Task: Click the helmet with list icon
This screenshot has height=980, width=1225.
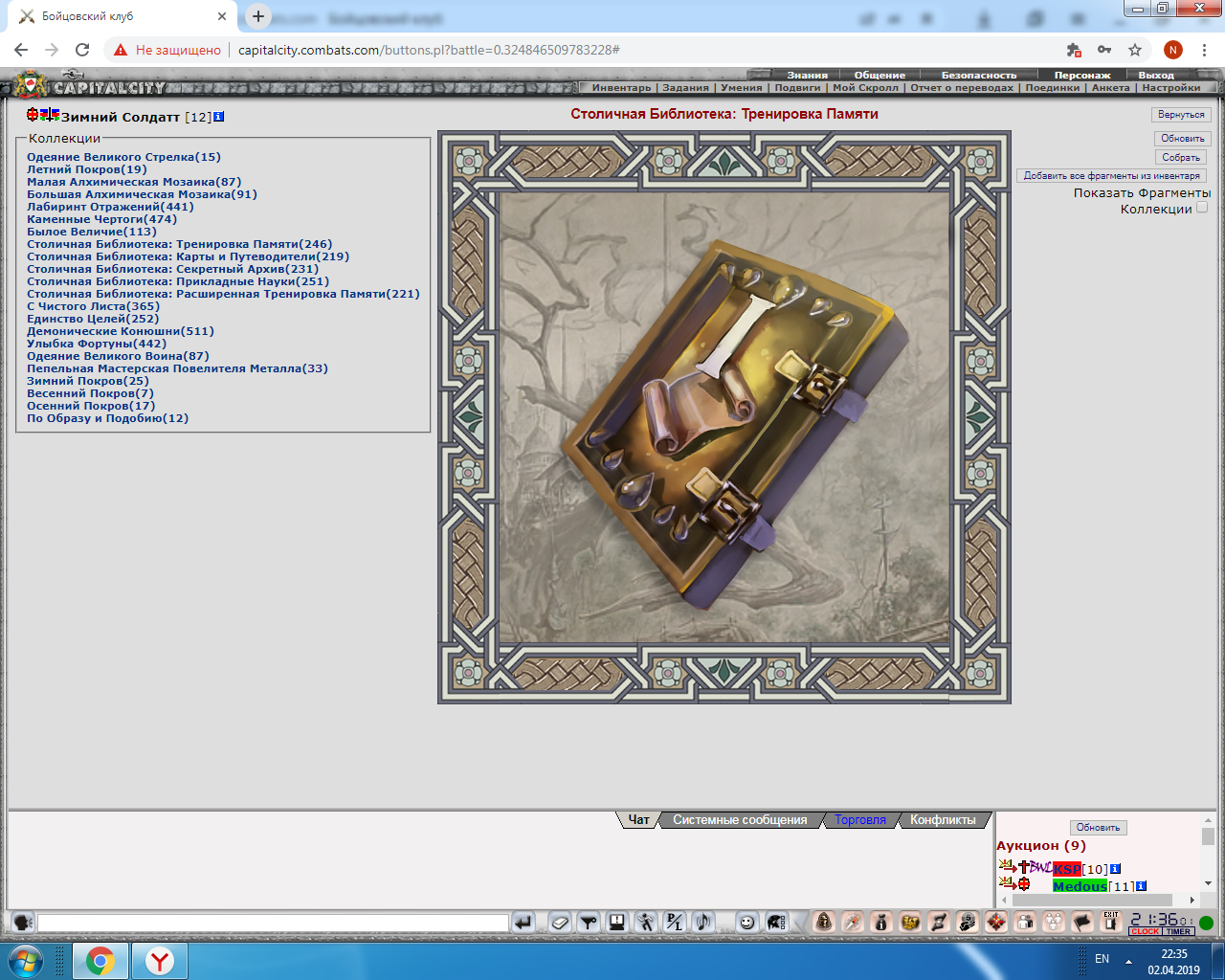Action: pyautogui.click(x=776, y=923)
